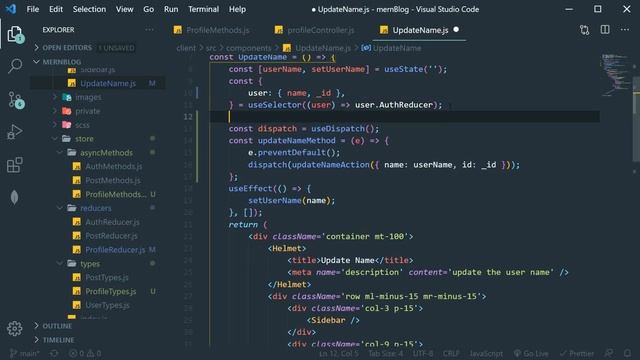Change JavaScript language mode
This screenshot has height=360, width=640.
486,353
